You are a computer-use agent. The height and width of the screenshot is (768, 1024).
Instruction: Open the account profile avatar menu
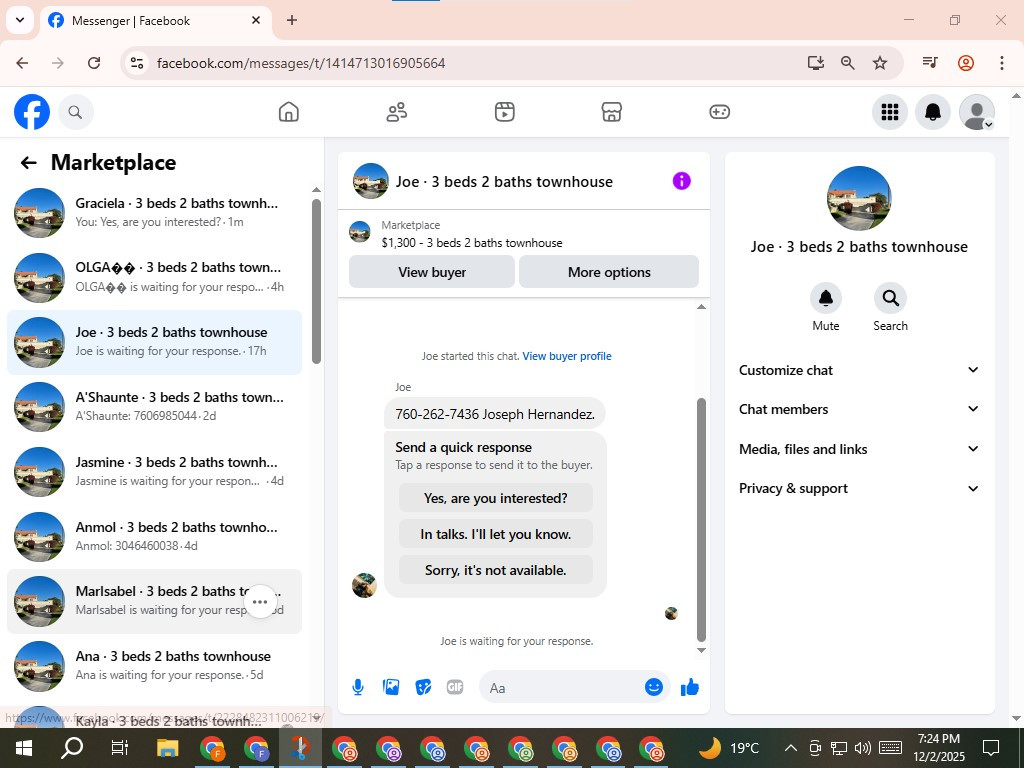click(976, 112)
